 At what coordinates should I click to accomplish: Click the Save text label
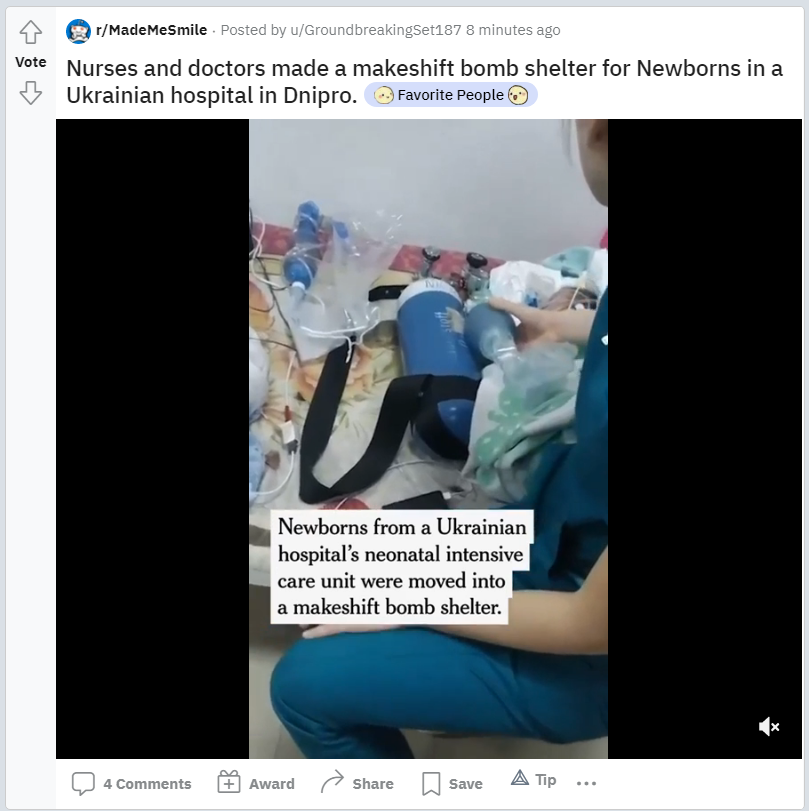[466, 784]
